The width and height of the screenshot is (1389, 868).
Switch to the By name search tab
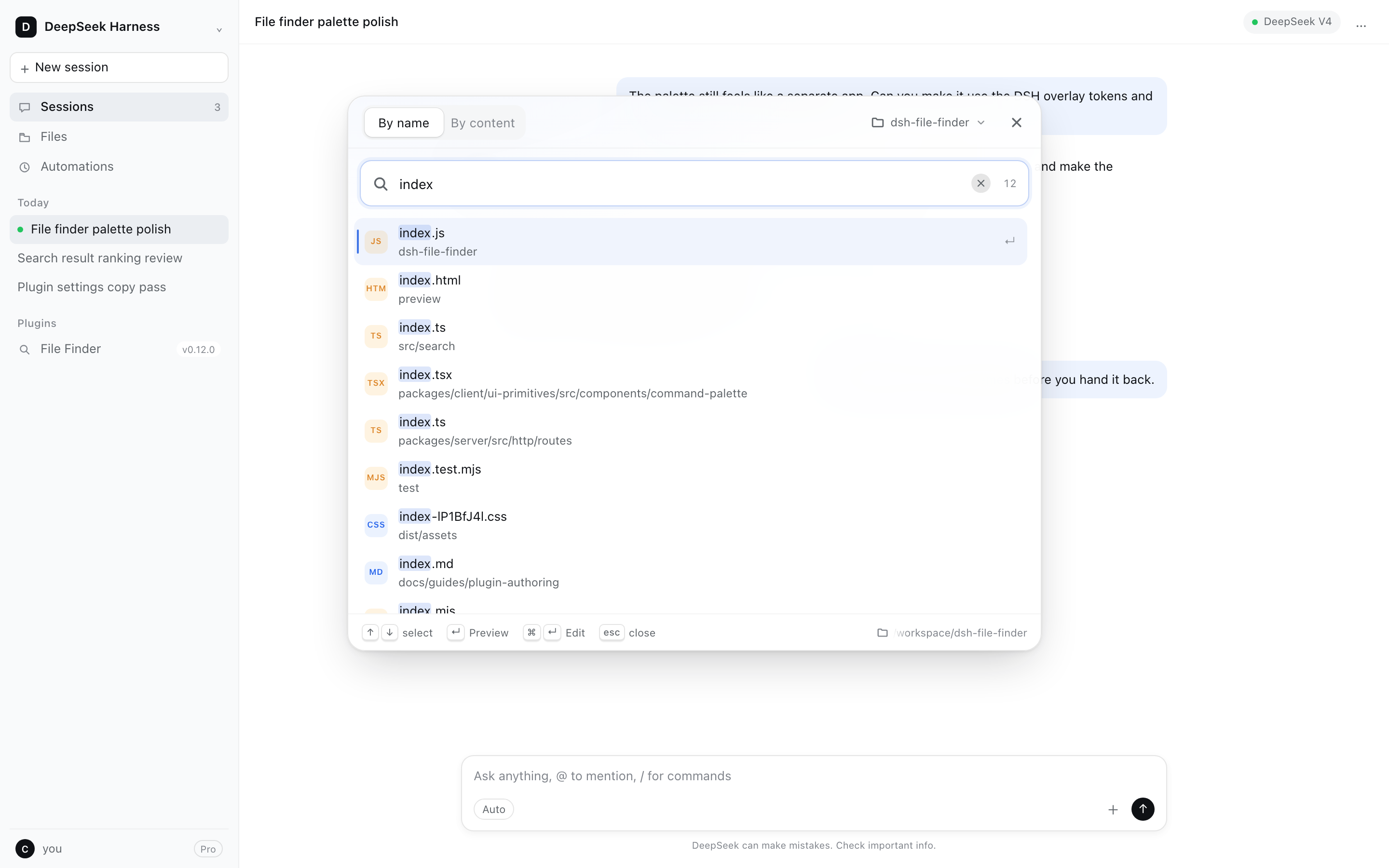(x=404, y=123)
